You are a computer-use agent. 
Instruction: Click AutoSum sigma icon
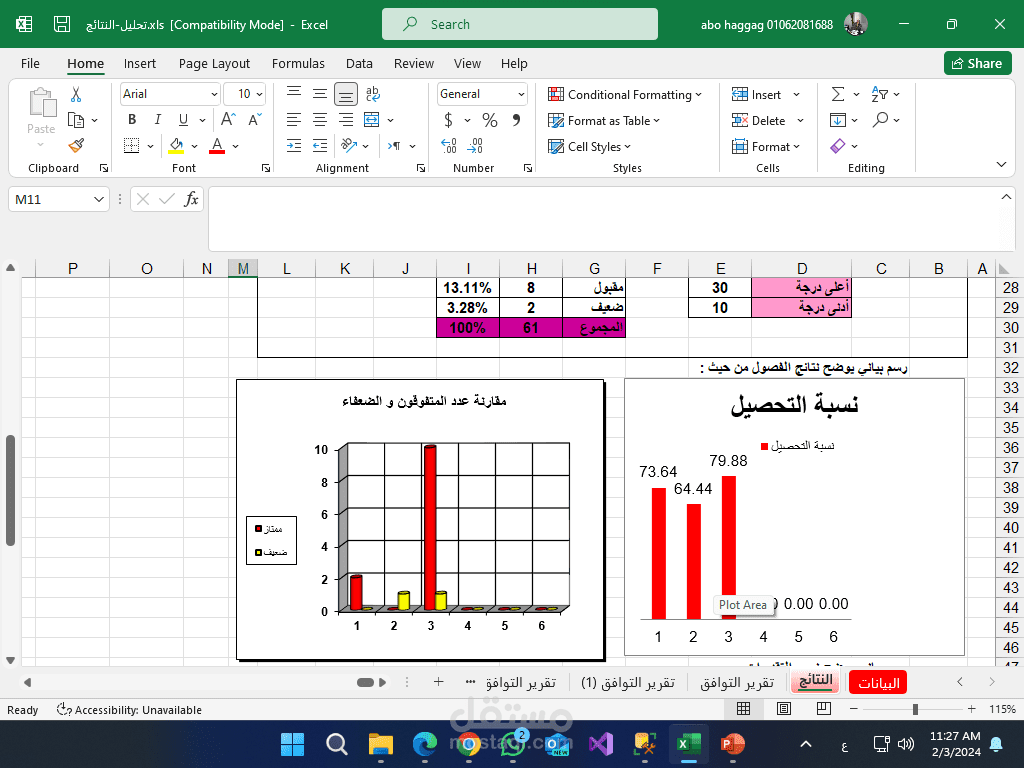tap(838, 95)
